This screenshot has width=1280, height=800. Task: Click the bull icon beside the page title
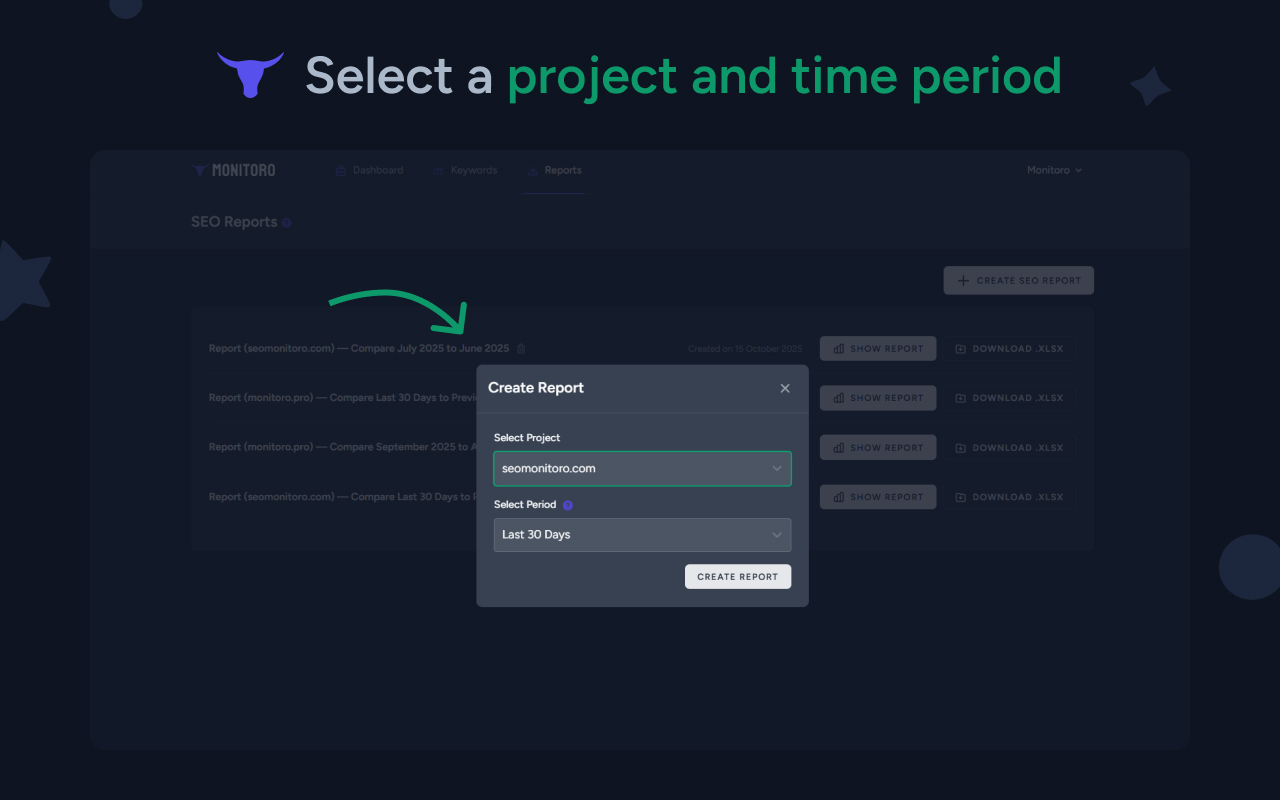[249, 73]
